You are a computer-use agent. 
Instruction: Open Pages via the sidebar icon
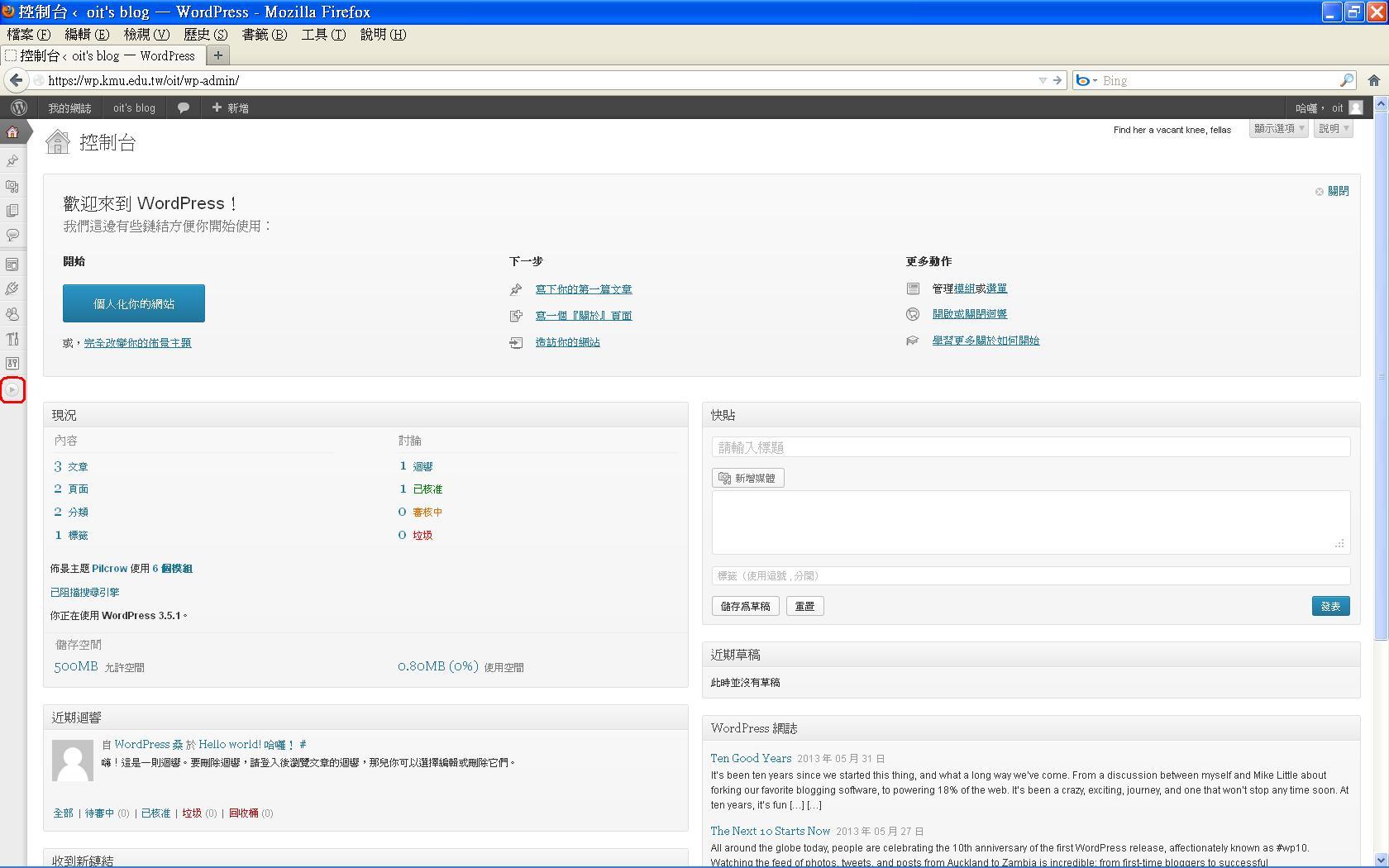tap(12, 211)
